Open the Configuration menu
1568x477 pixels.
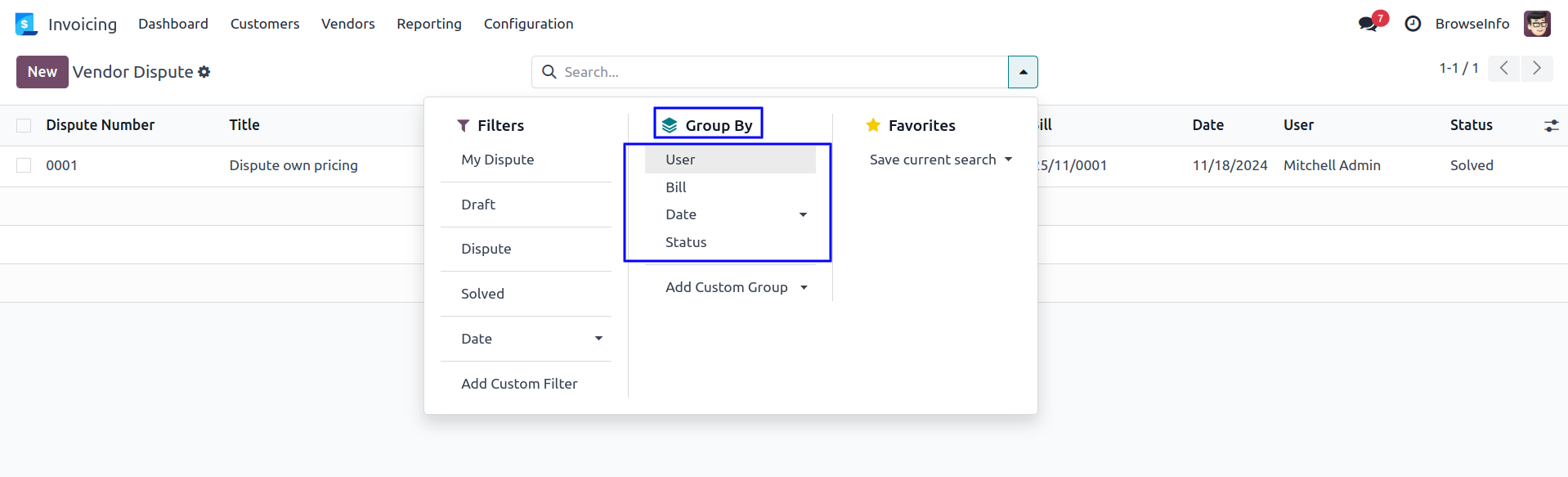(528, 24)
